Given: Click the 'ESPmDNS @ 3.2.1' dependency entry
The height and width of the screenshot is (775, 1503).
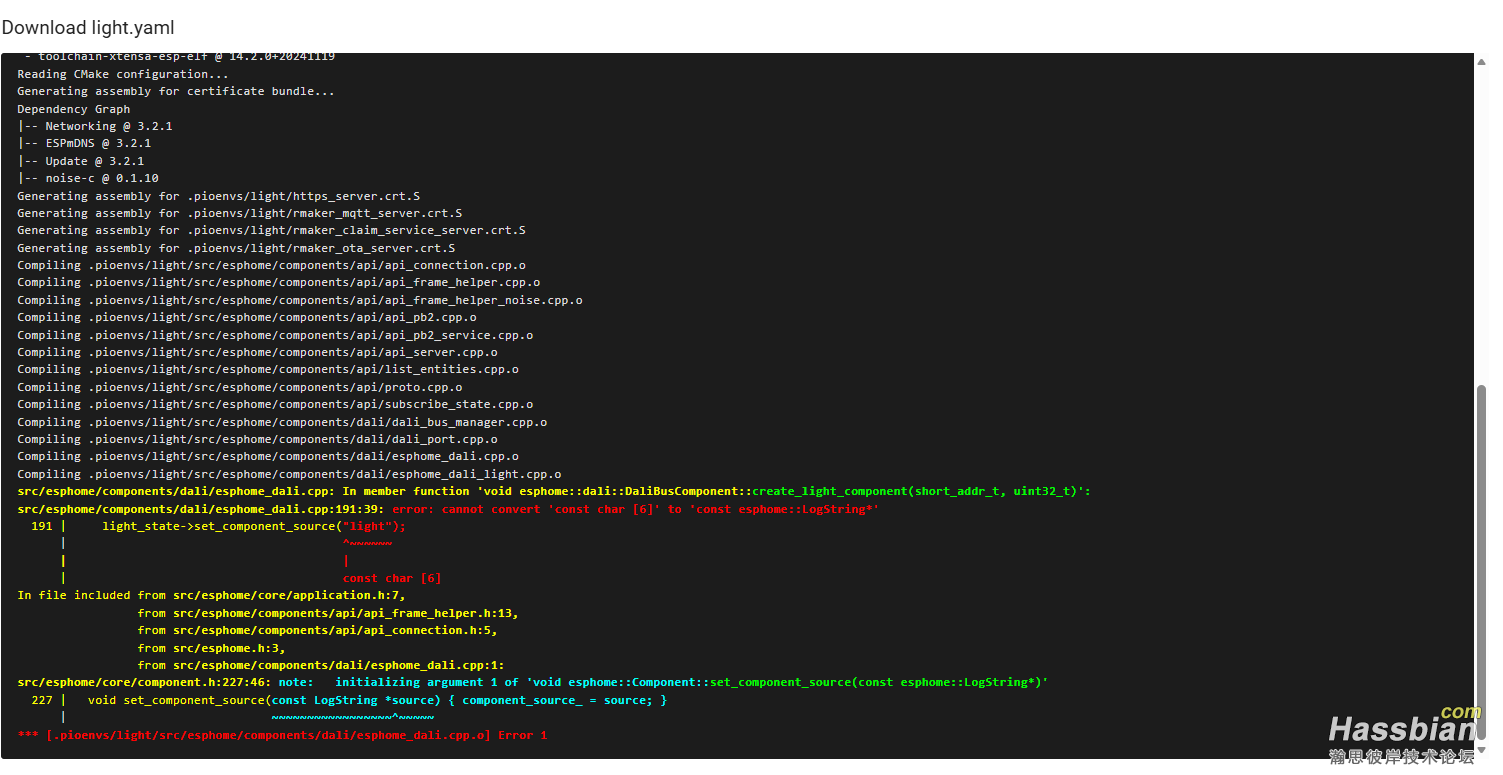Looking at the screenshot, I should pyautogui.click(x=91, y=143).
